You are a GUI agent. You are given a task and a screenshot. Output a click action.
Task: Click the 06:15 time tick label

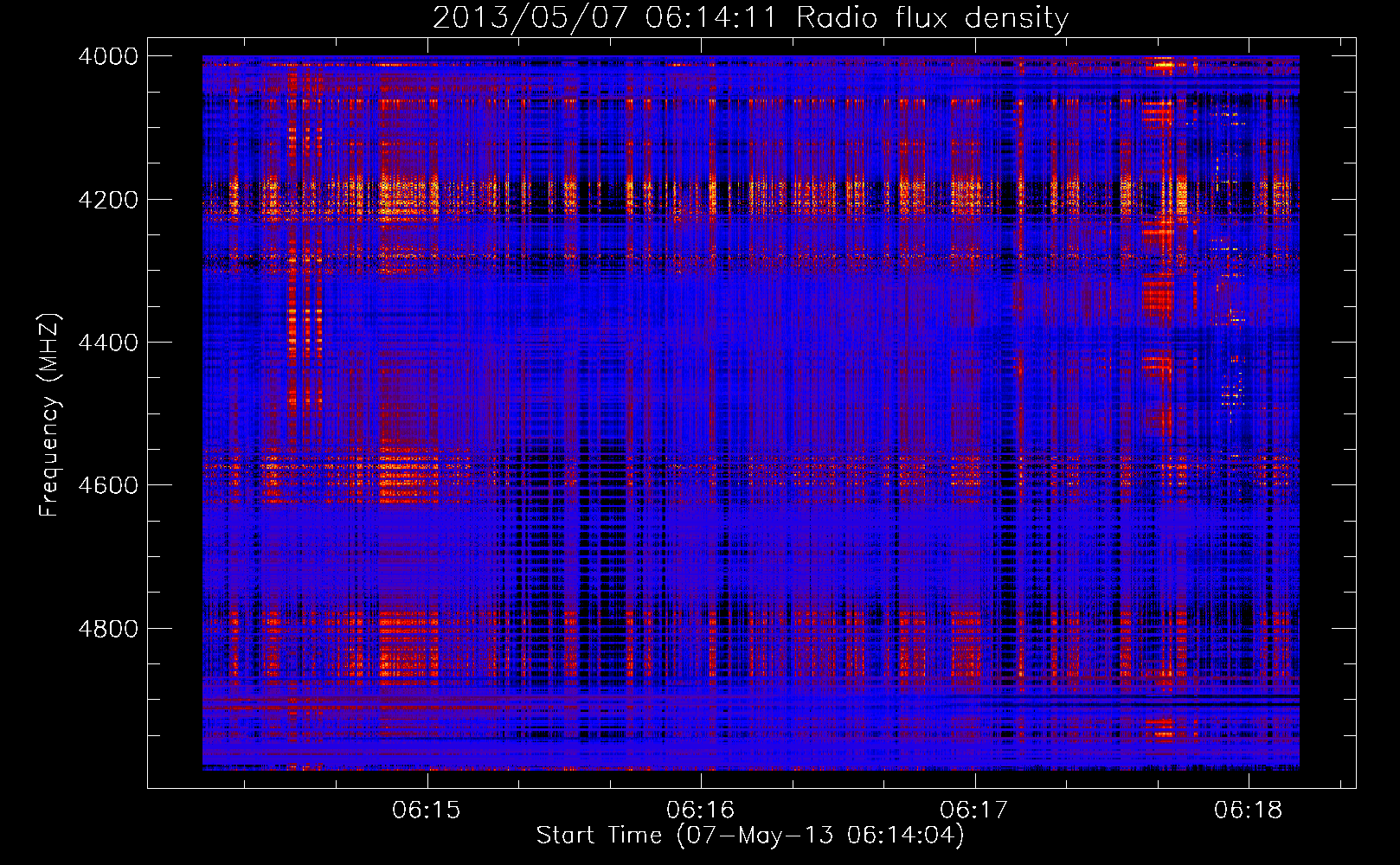point(427,810)
